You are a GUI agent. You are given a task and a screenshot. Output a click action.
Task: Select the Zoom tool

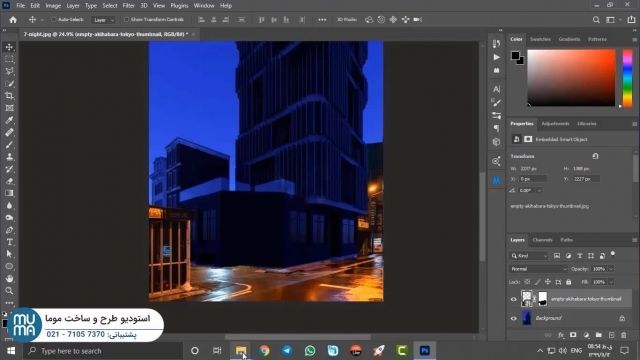click(x=9, y=291)
